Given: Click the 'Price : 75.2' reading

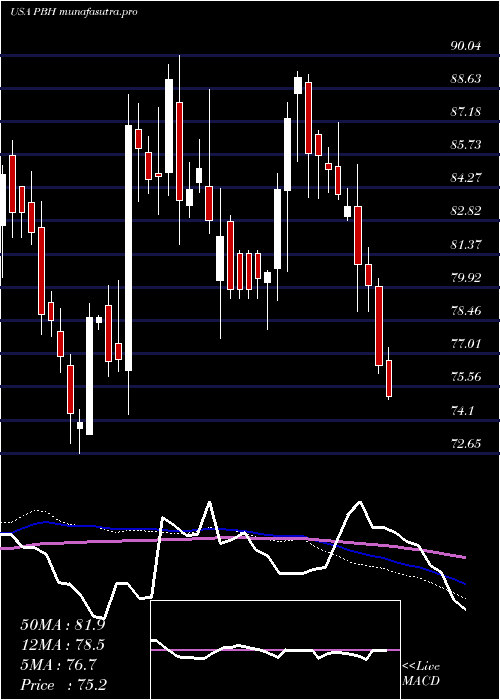Looking at the screenshot, I should click(63, 685).
